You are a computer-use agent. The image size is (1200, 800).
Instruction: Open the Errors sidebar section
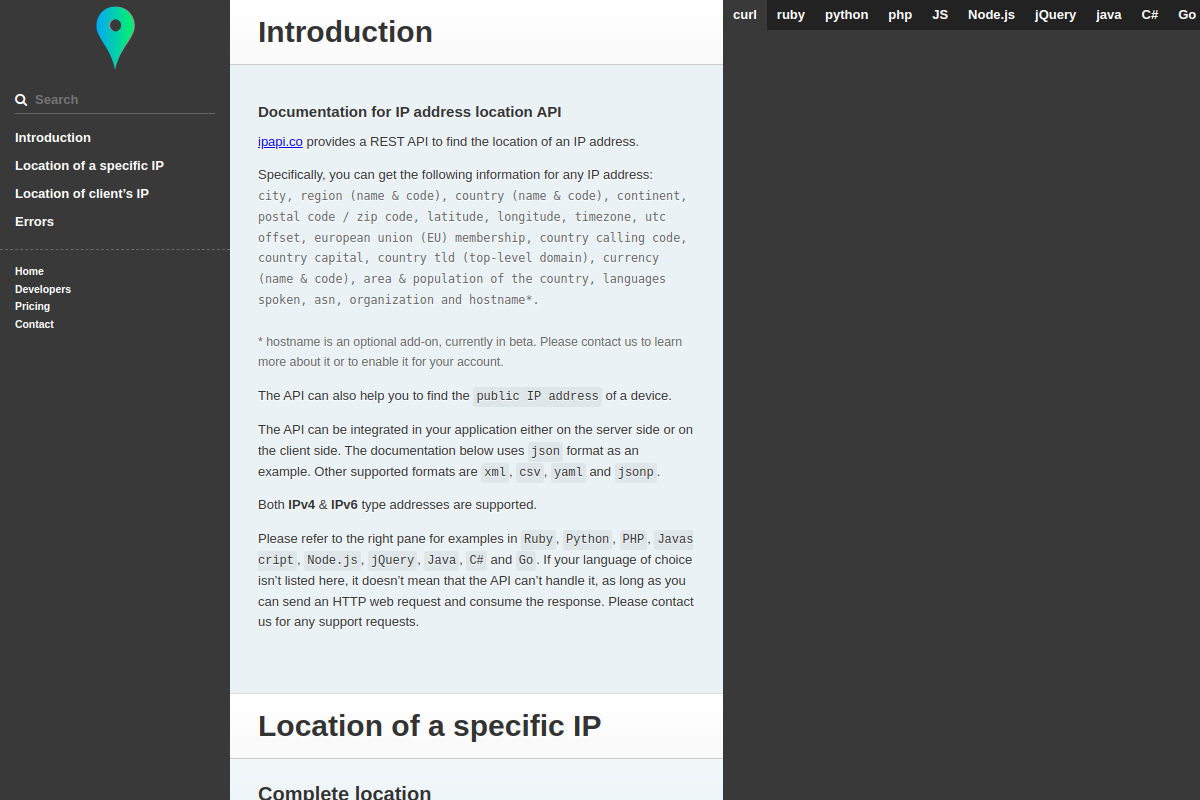pos(34,222)
